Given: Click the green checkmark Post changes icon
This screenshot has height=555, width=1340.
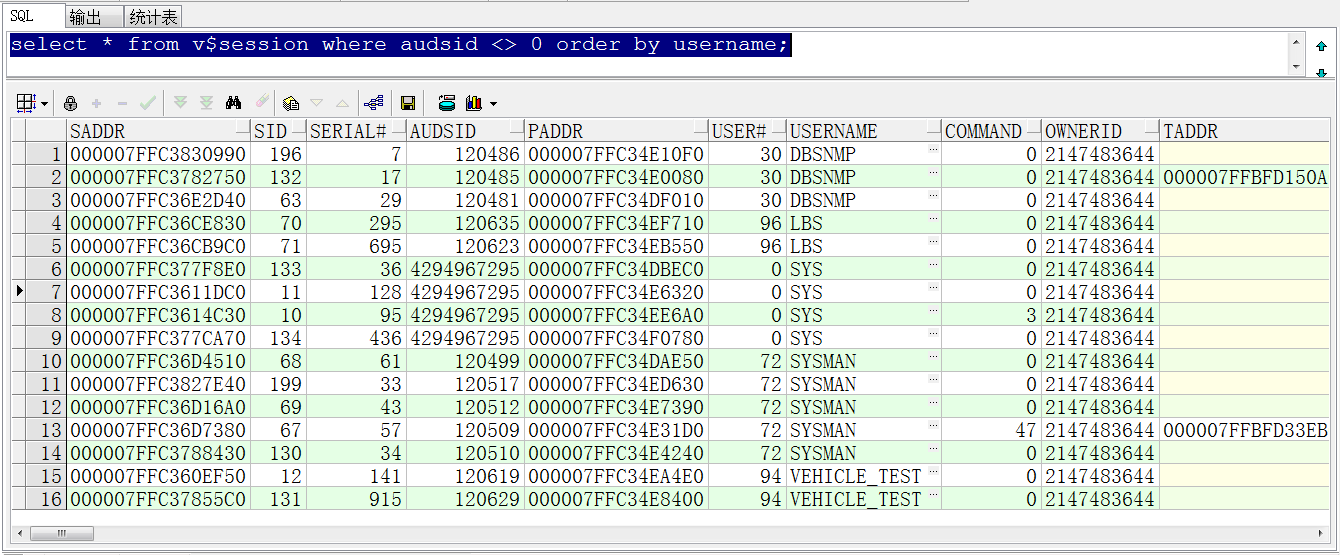Looking at the screenshot, I should pyautogui.click(x=148, y=103).
